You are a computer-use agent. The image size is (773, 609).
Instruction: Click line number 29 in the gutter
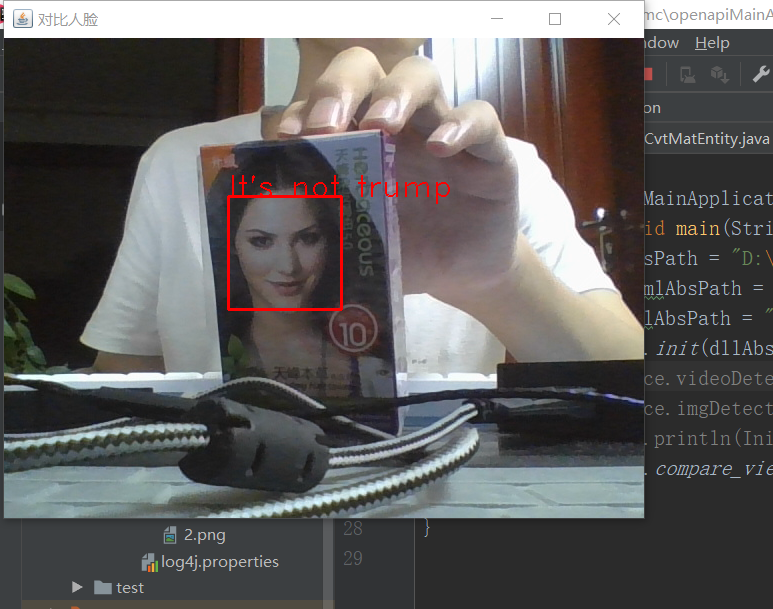point(352,558)
